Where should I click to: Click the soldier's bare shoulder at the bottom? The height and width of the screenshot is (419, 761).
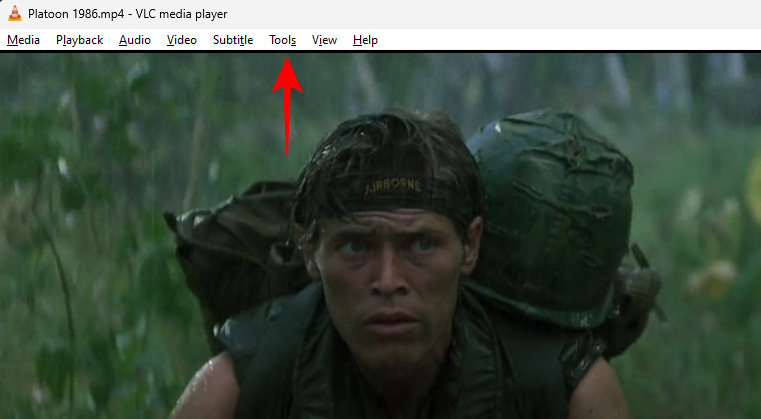tap(204, 388)
